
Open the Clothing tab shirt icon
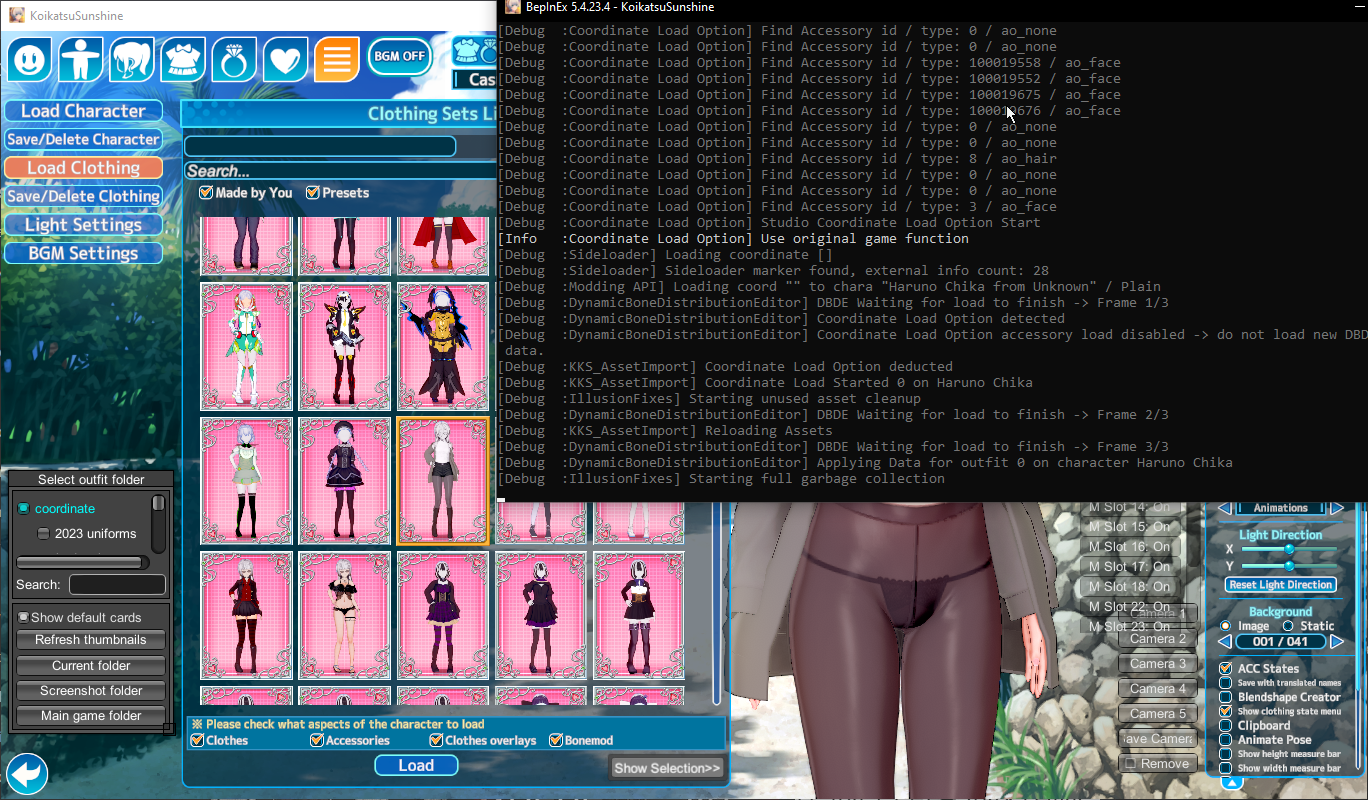point(183,60)
